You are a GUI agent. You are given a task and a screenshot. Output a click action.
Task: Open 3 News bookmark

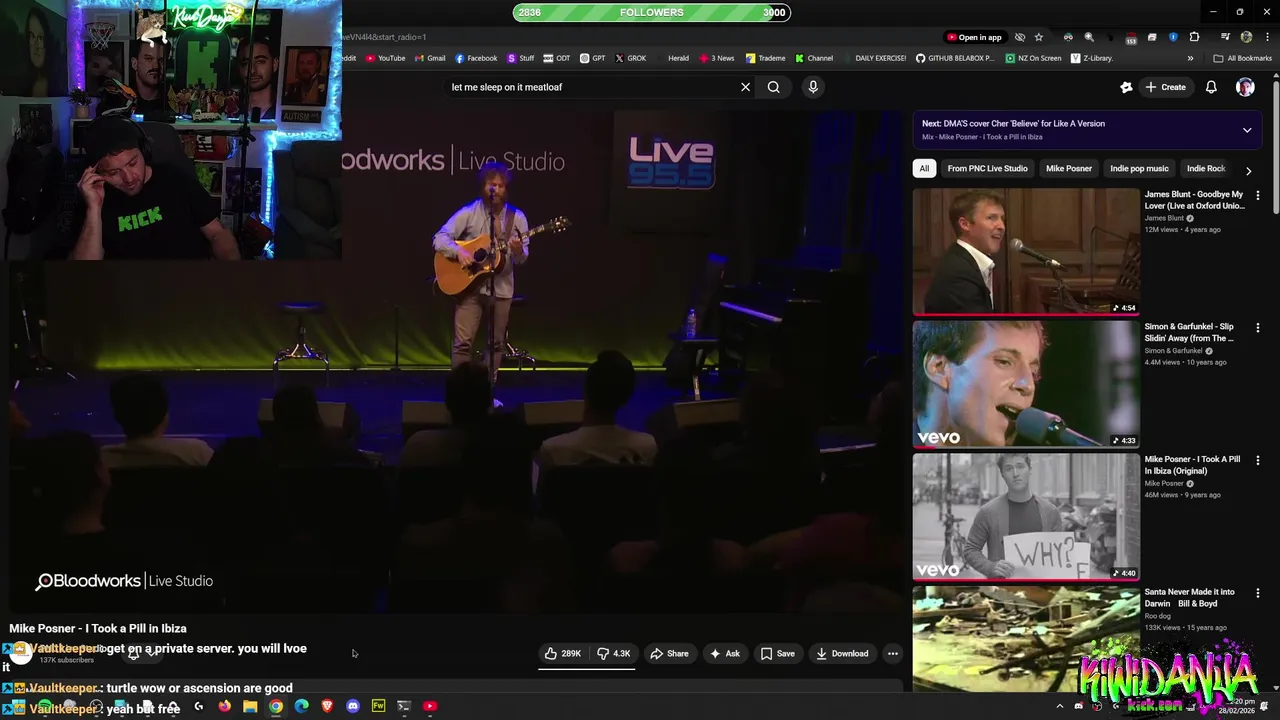coord(716,58)
